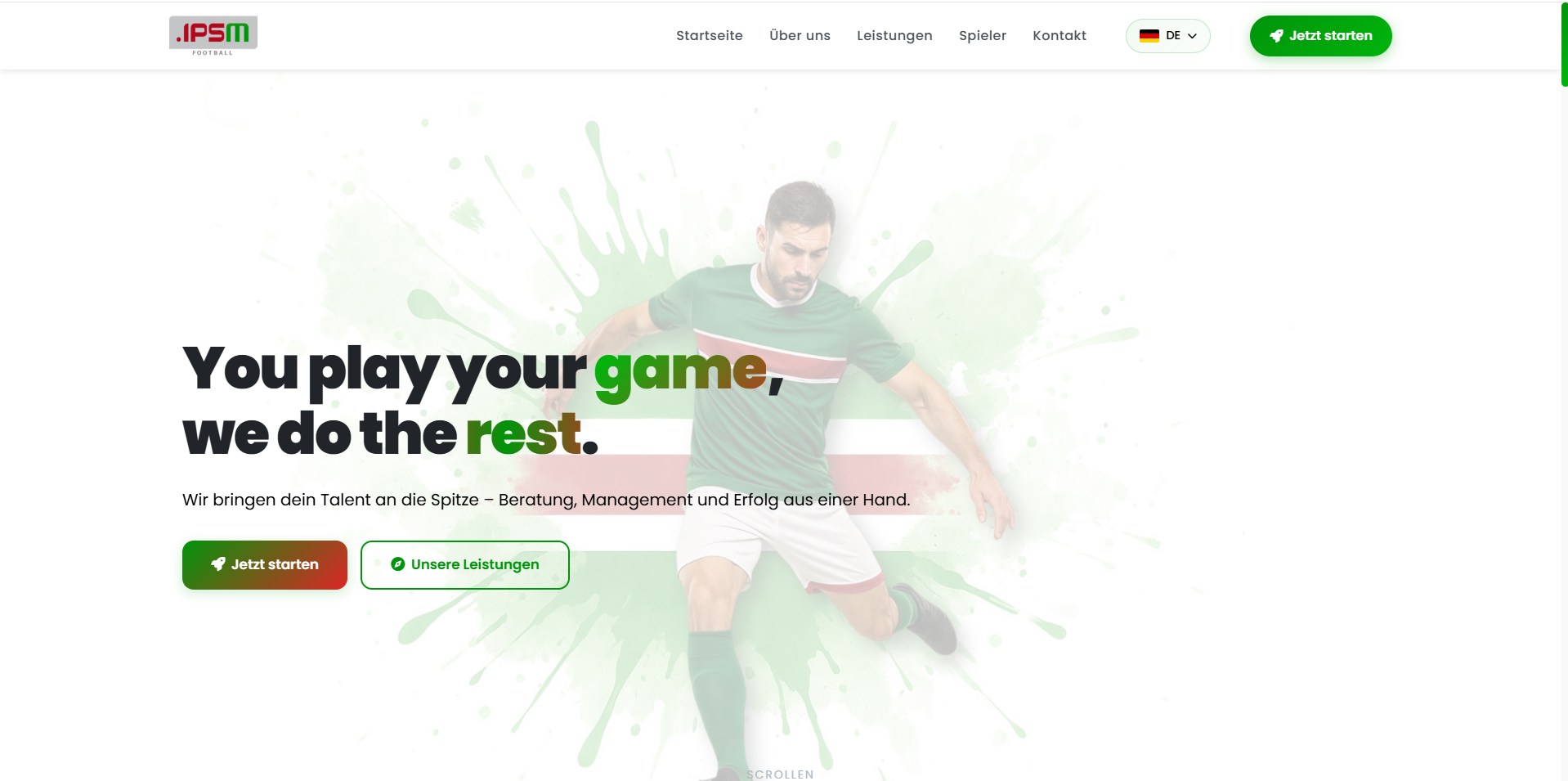
Task: Click gradient Jetzt starten hero button
Action: click(x=265, y=565)
